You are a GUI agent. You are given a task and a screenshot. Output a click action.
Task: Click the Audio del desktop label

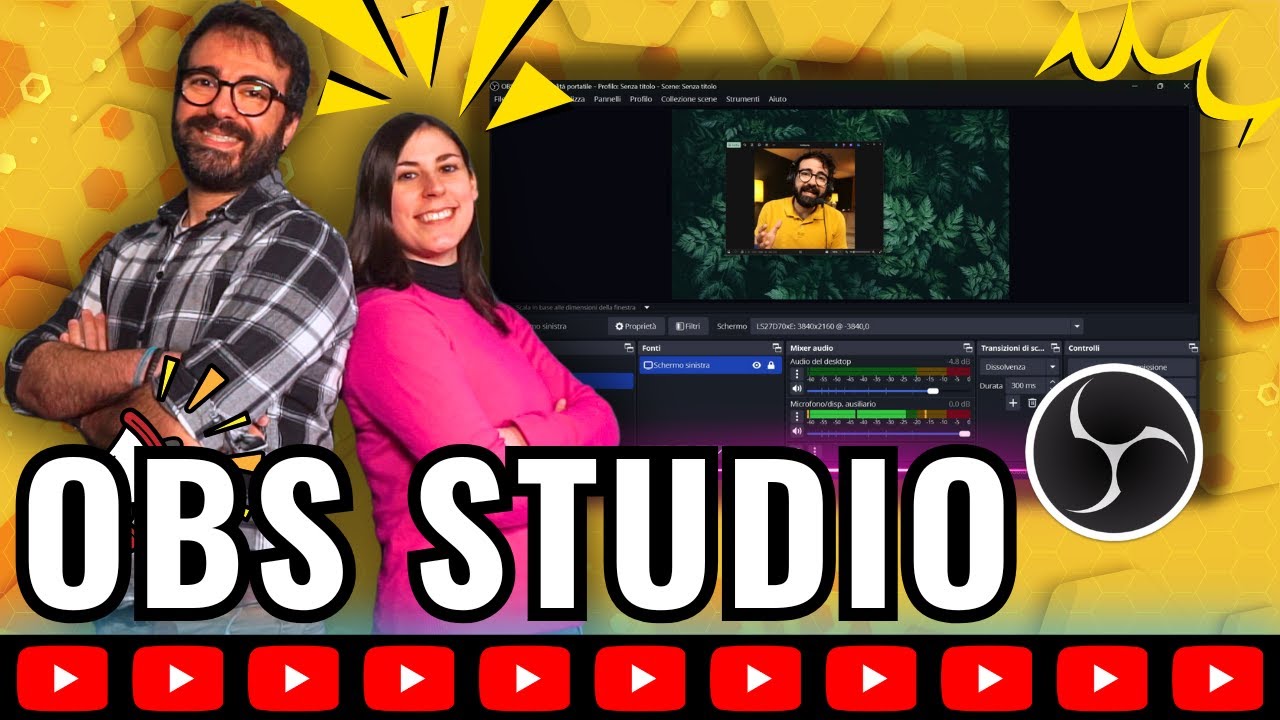820,361
